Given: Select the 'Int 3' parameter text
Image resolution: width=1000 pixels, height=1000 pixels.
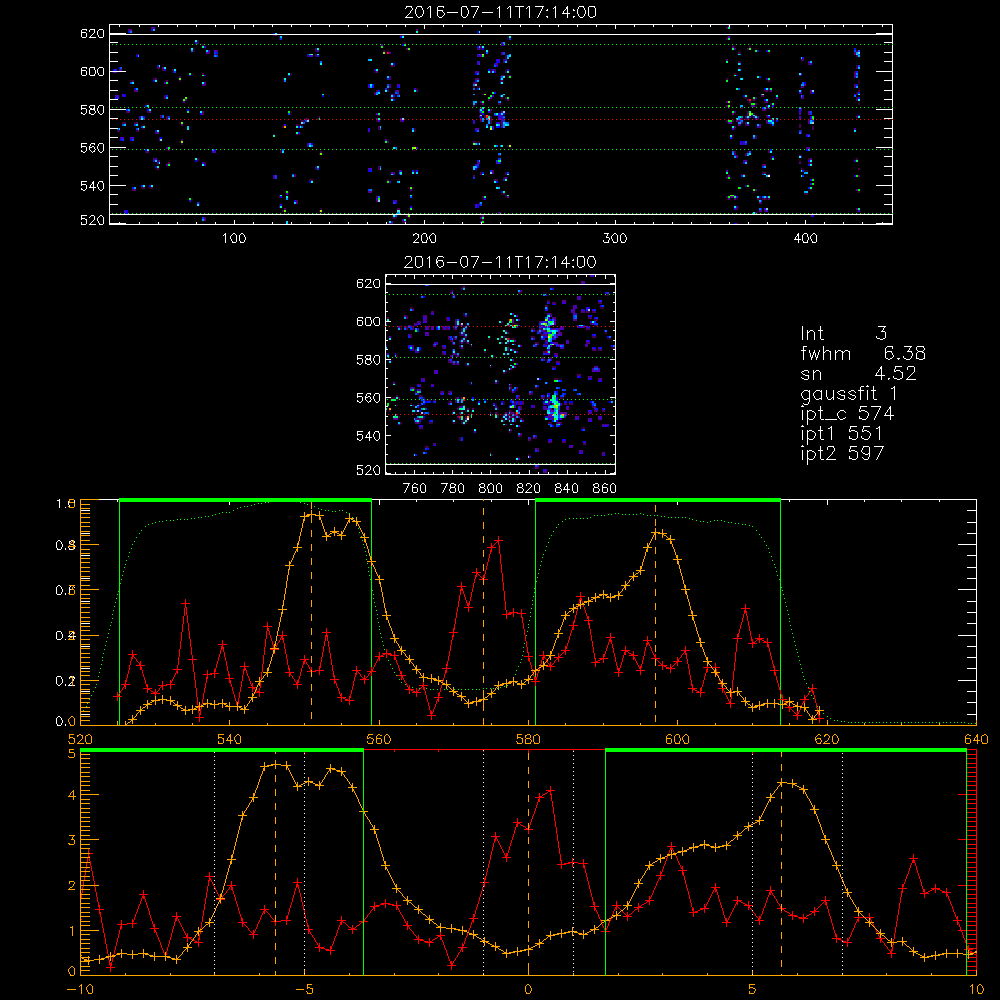Looking at the screenshot, I should [x=843, y=333].
